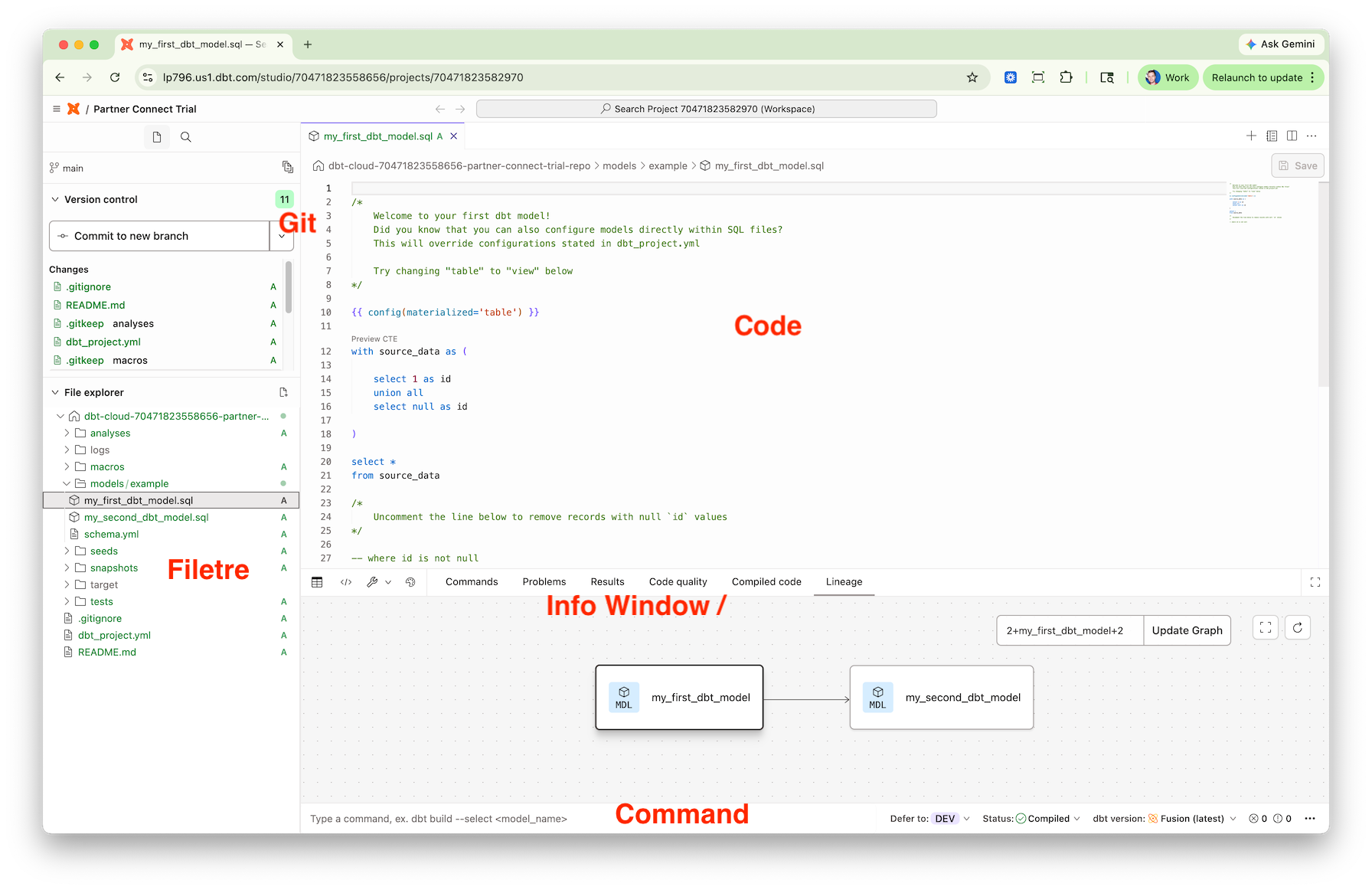
Task: Click the Changes list scrollbar
Action: [x=289, y=287]
